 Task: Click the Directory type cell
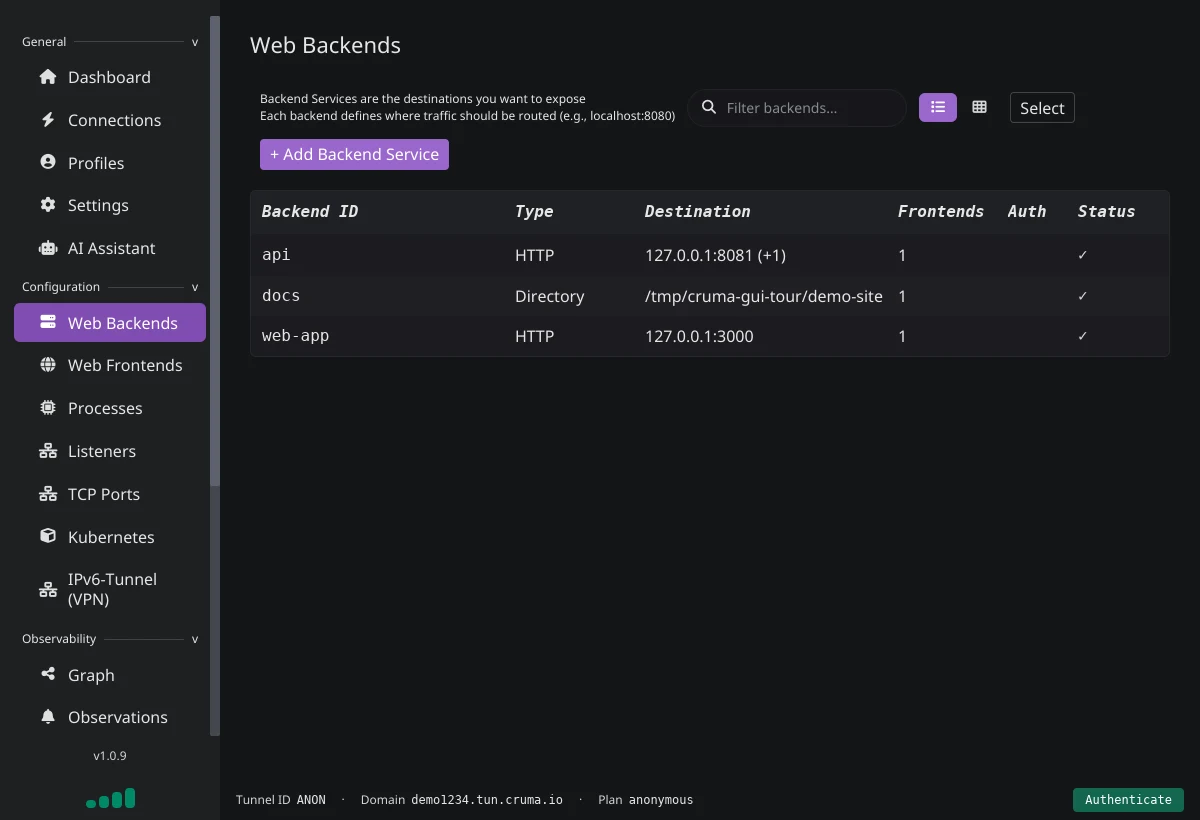tap(549, 296)
